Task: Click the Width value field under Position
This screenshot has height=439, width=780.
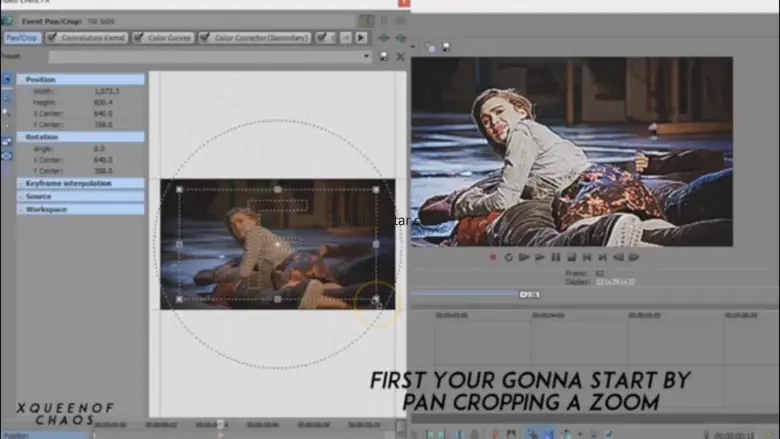Action: 103,91
